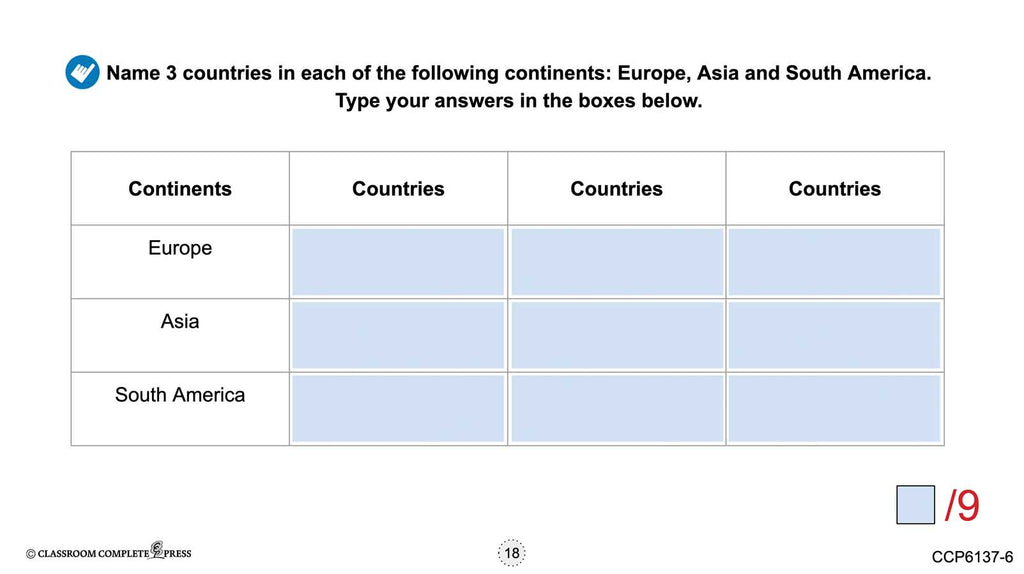This screenshot has height=574, width=1024.
Task: Select the first Europe country answer box
Action: point(398,262)
